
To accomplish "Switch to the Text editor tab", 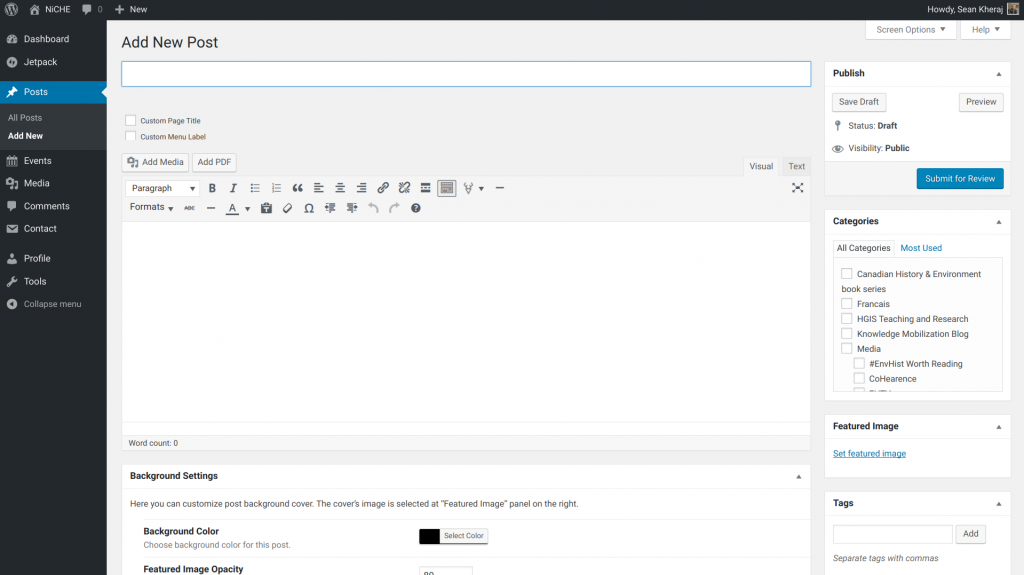I will click(796, 166).
